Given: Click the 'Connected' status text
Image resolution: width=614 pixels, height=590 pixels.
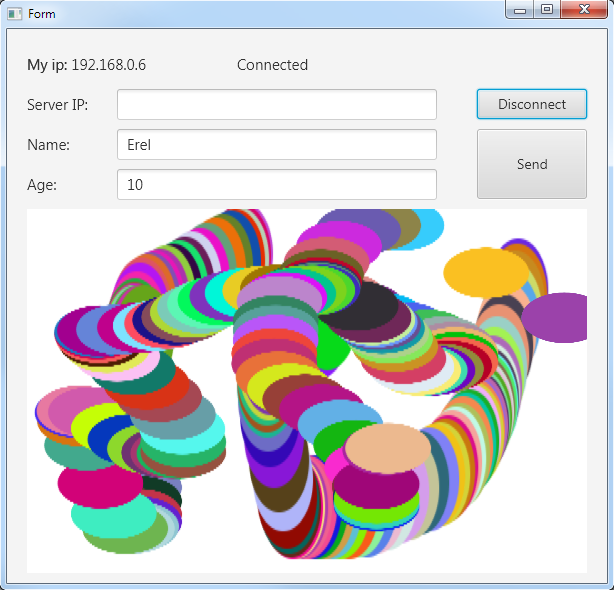Looking at the screenshot, I should [272, 65].
